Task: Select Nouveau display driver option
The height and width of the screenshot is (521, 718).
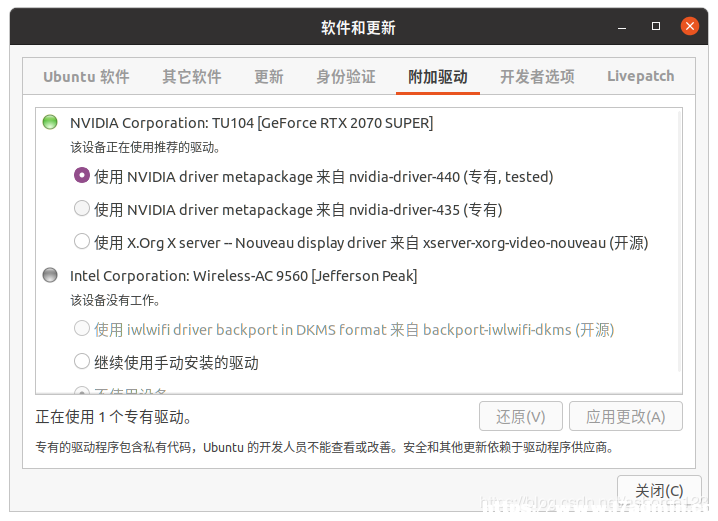Action: [x=82, y=242]
